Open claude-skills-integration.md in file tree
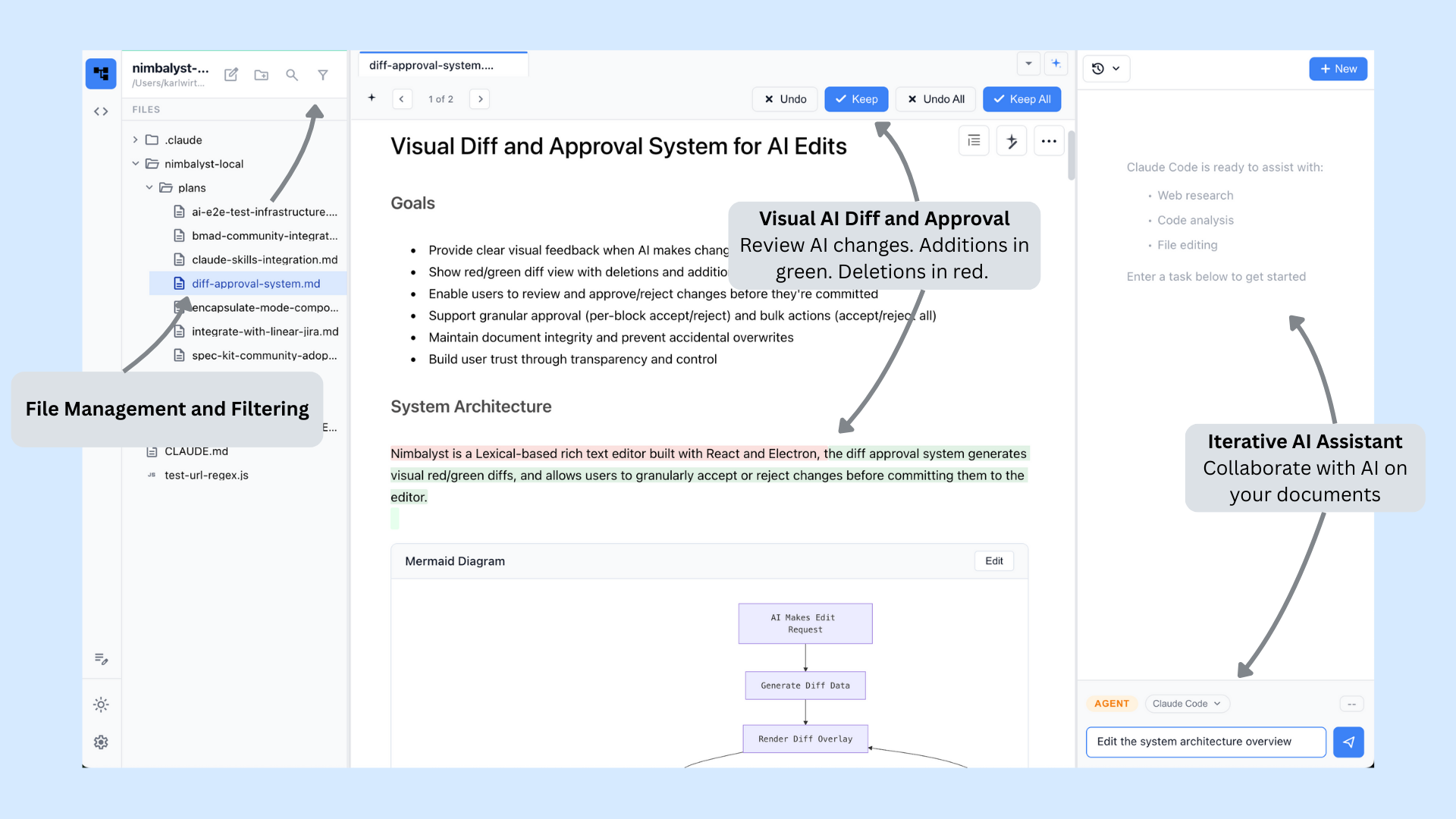Viewport: 1456px width, 819px height. tap(265, 259)
